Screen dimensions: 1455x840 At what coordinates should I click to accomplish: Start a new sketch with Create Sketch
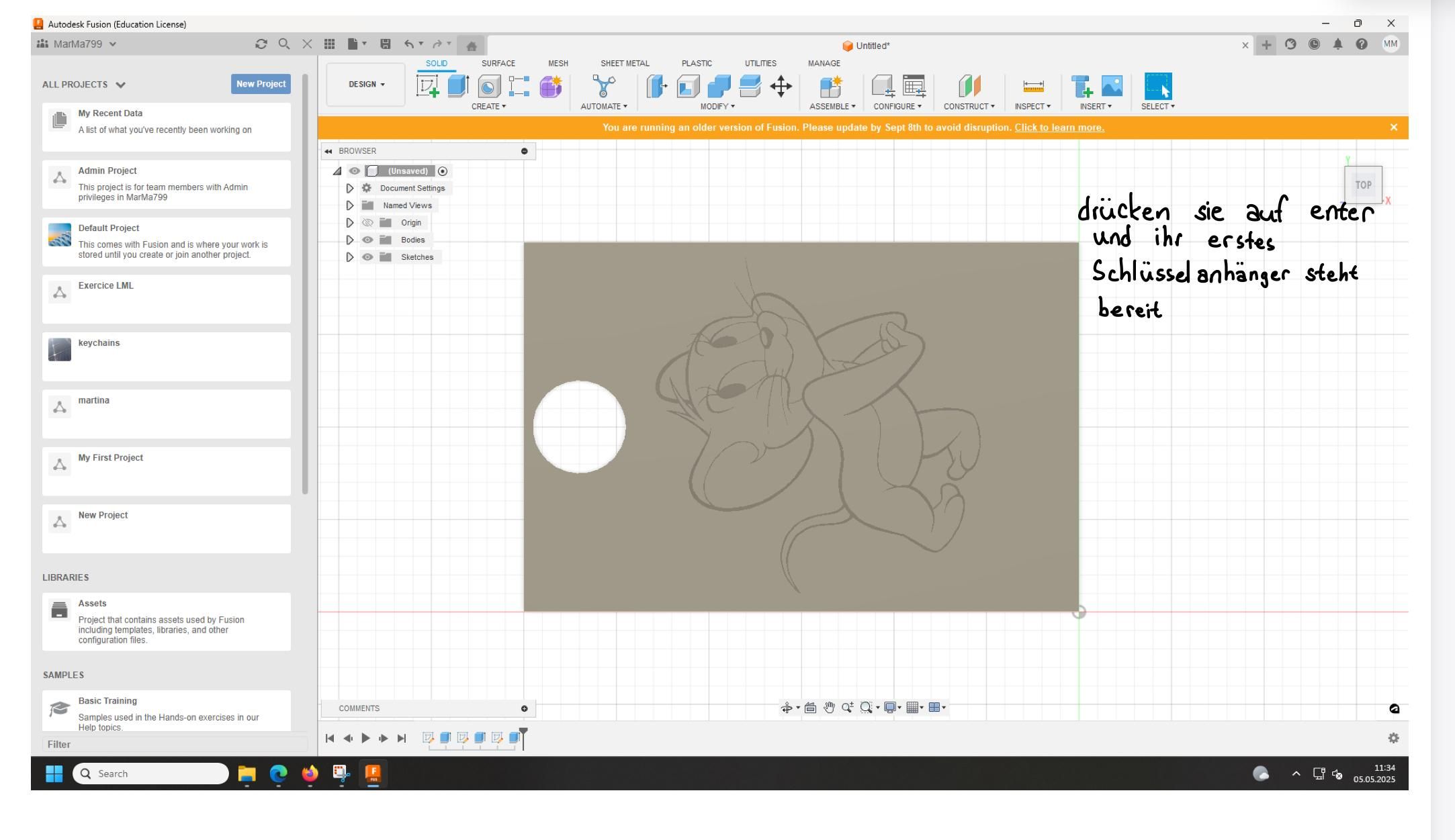[428, 87]
